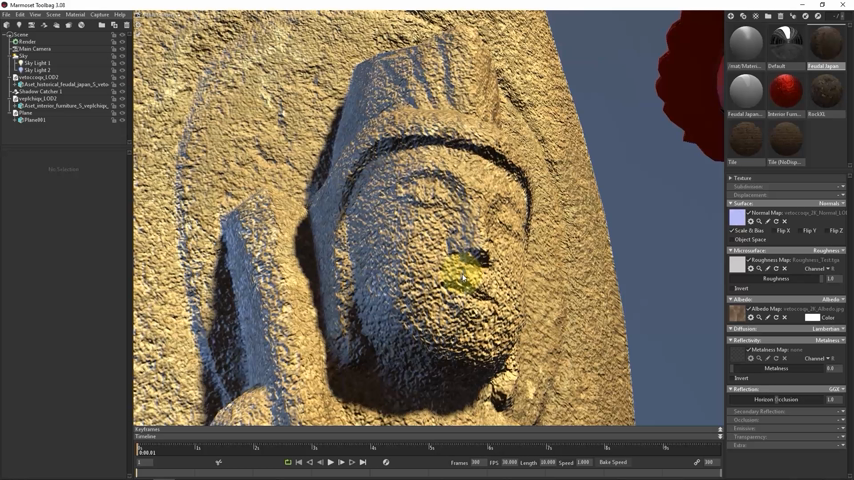This screenshot has height=480, width=854.
Task: Clear the Roughness Map with X icon
Action: 785,269
